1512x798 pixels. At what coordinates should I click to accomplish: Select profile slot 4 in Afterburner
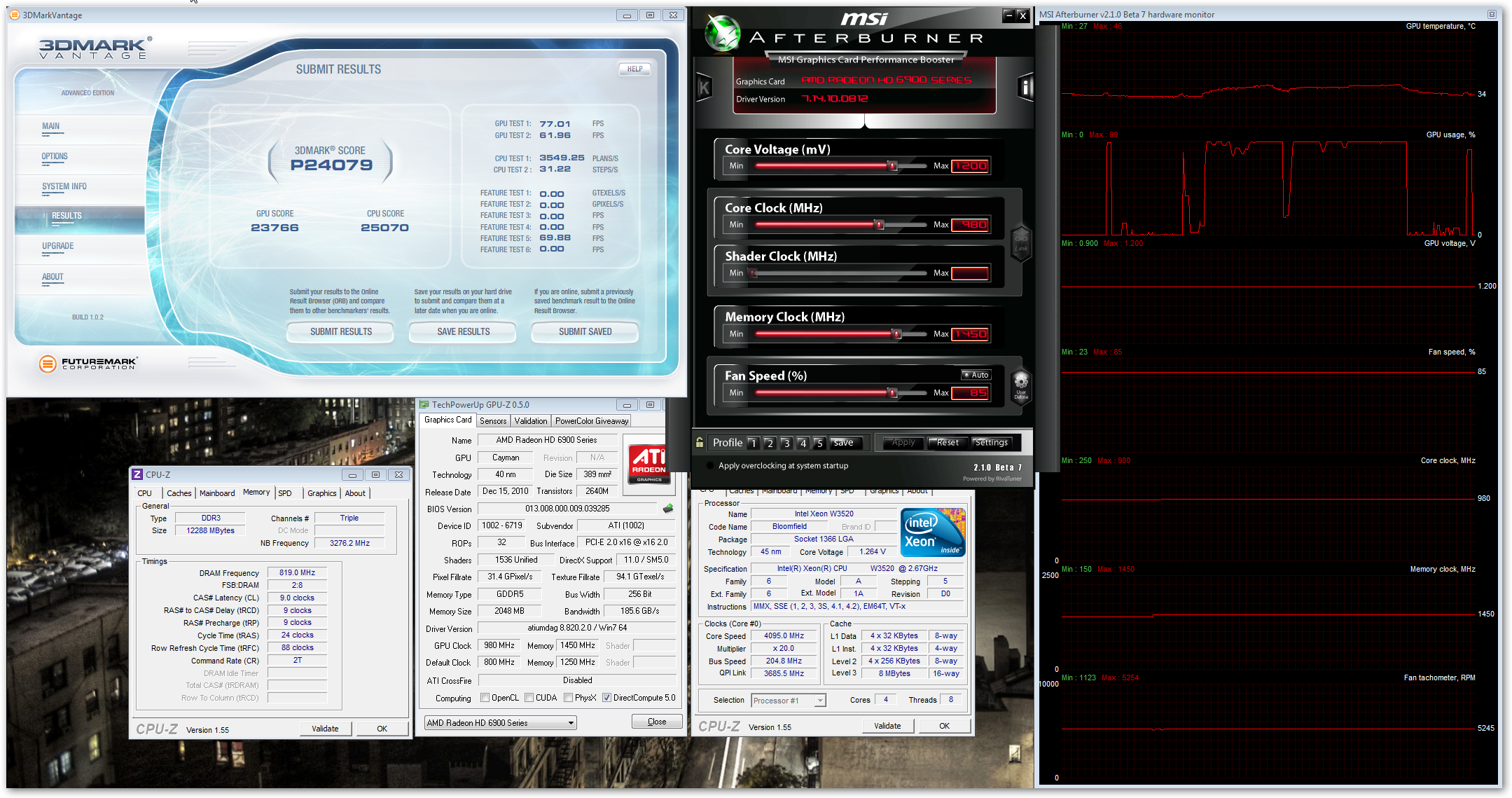coord(803,443)
